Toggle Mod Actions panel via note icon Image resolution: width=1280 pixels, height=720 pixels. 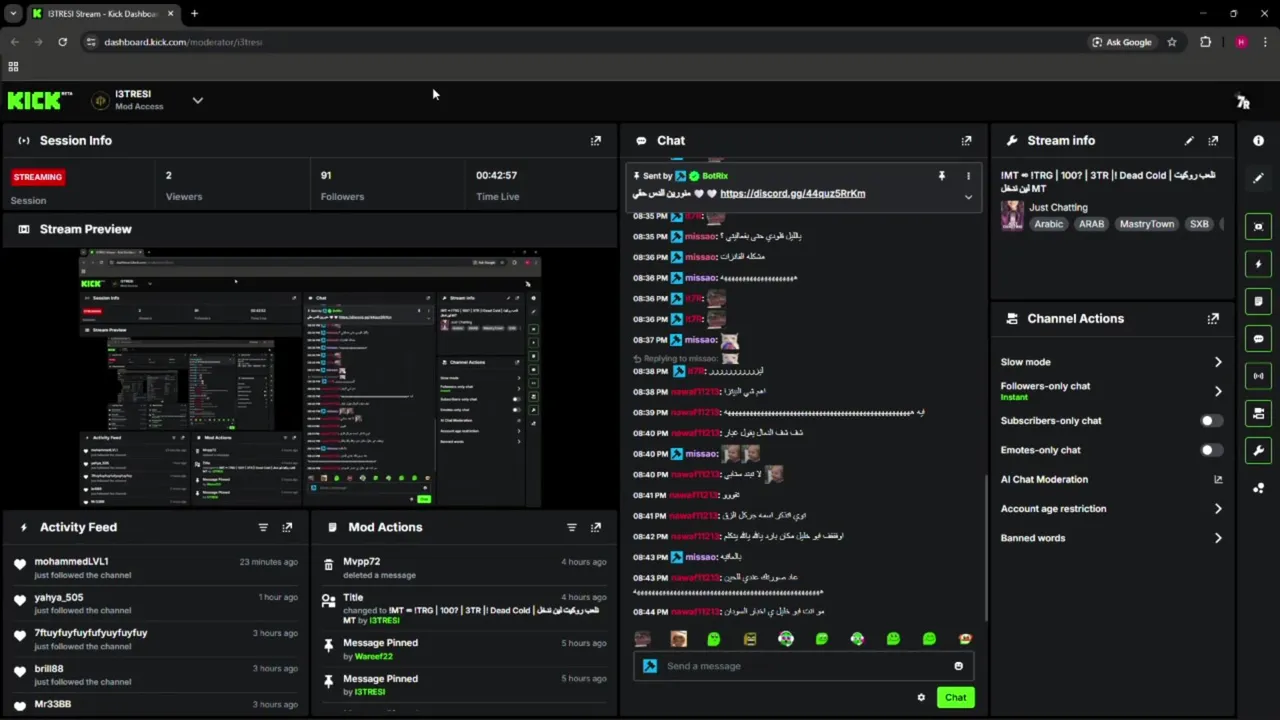1258,301
